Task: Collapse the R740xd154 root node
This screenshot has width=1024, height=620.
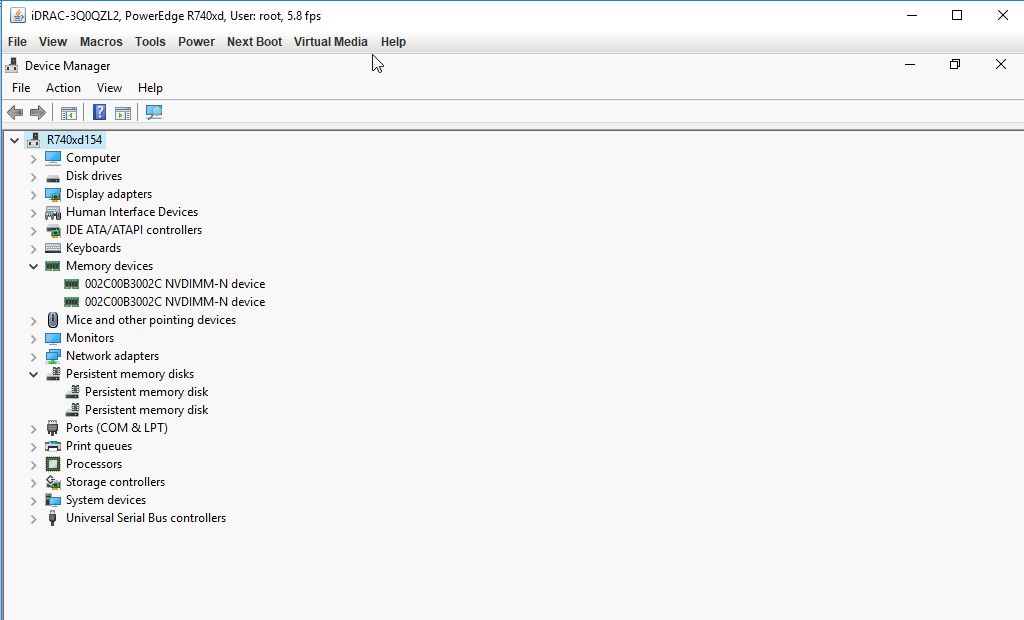Action: point(14,140)
